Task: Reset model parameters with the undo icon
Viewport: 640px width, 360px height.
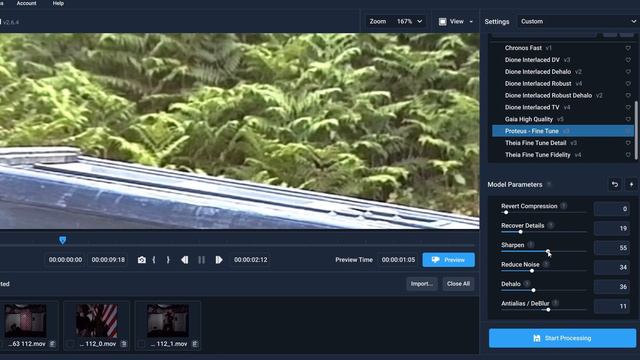Action: tap(615, 184)
